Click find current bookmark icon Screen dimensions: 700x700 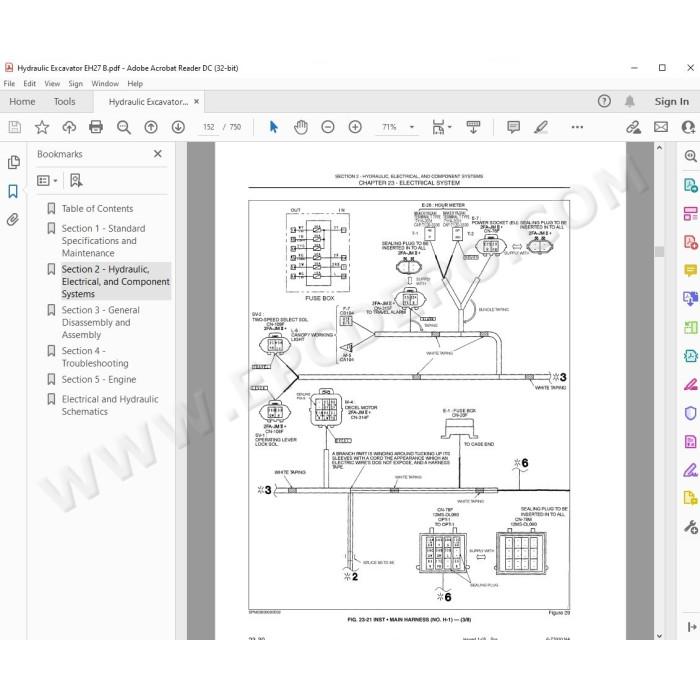[76, 180]
